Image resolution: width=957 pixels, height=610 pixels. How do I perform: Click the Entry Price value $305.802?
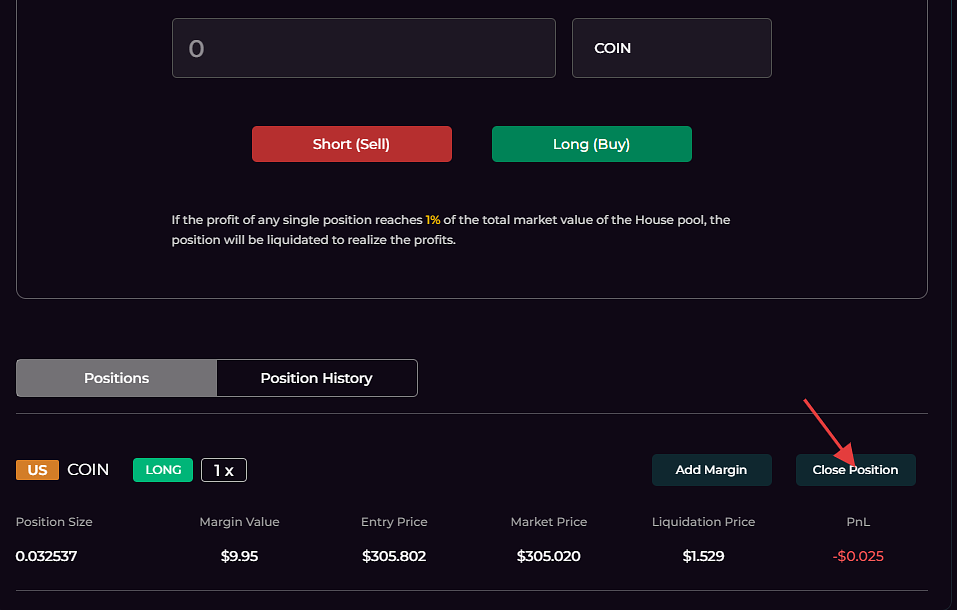pos(394,556)
